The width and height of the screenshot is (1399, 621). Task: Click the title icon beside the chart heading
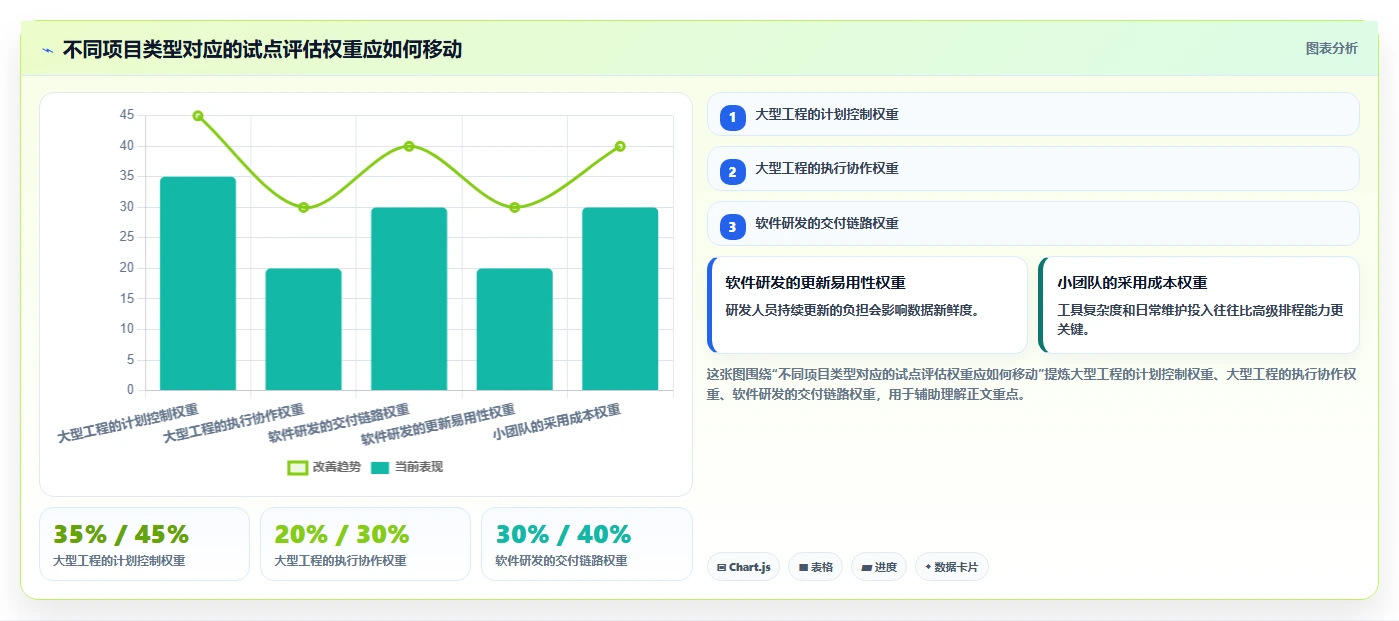click(x=47, y=50)
